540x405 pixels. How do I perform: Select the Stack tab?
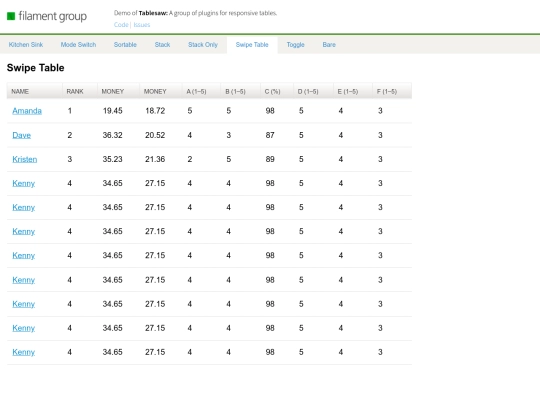point(162,45)
